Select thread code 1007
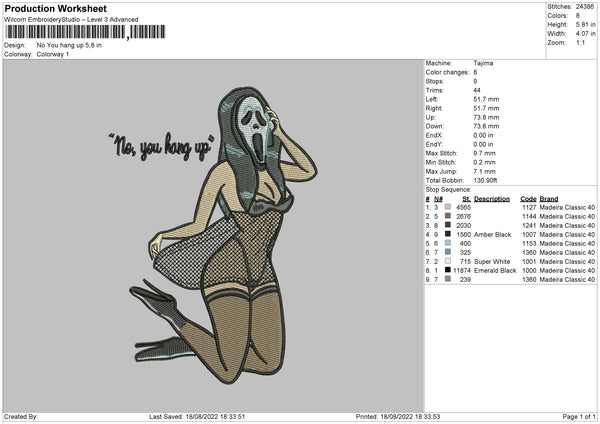This screenshot has width=600, height=424. click(x=529, y=235)
